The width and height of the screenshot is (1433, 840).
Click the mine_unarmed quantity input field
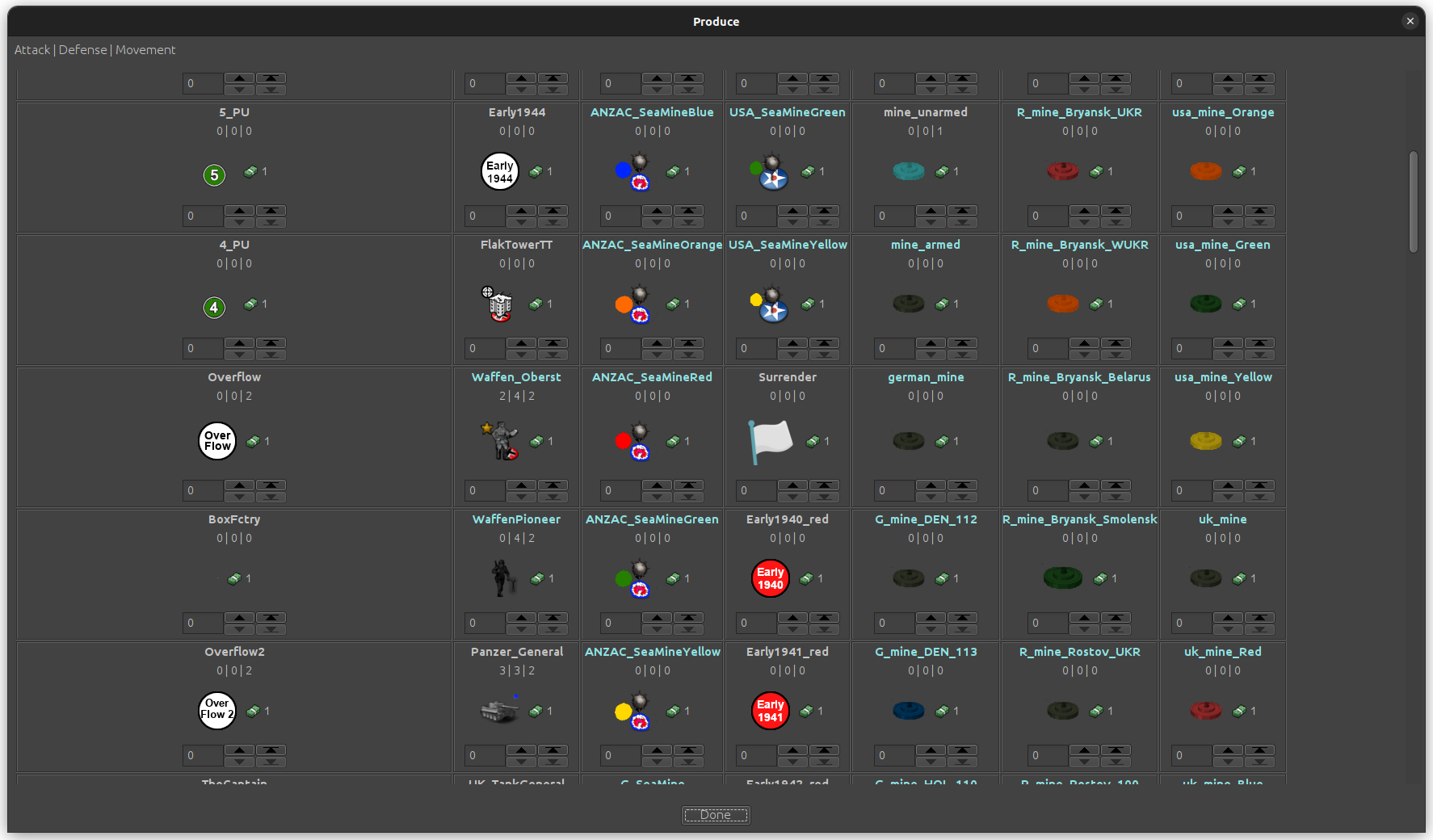click(894, 216)
